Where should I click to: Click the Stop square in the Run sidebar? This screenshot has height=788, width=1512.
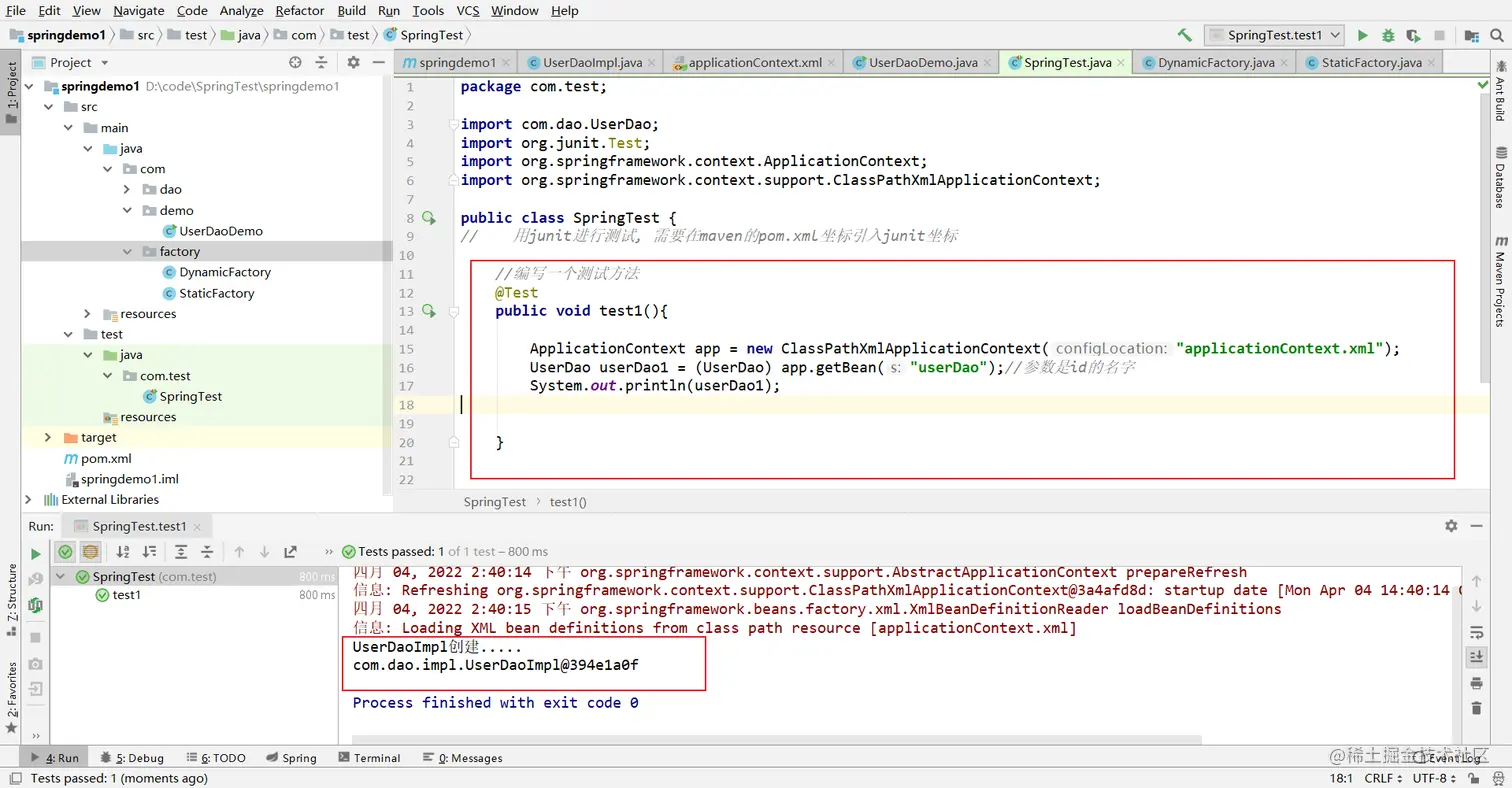[36, 637]
